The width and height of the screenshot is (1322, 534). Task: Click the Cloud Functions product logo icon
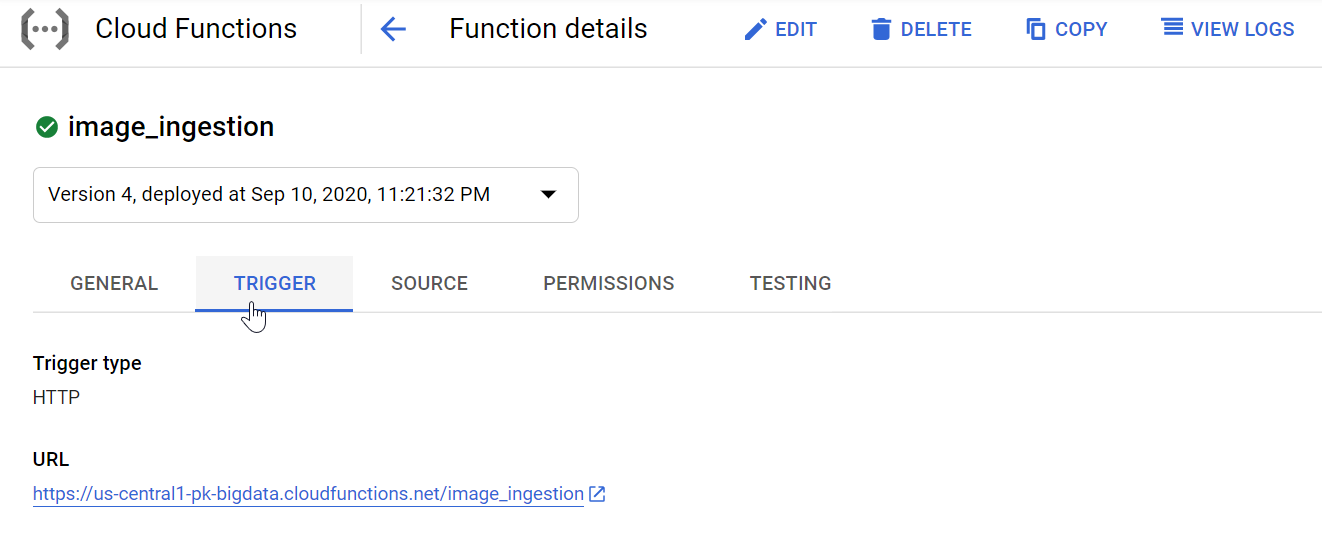(x=45, y=29)
